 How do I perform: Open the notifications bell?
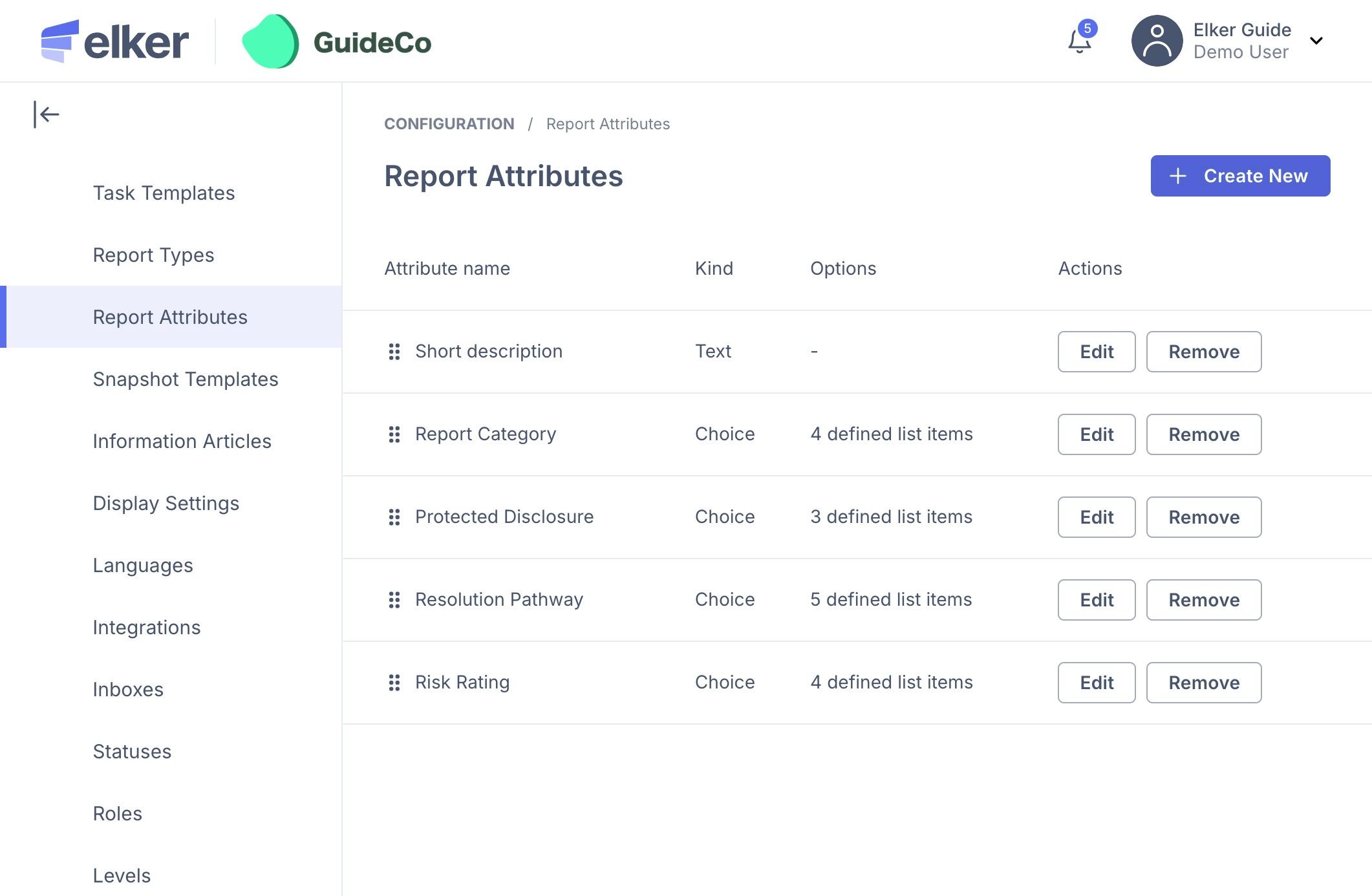click(x=1079, y=42)
